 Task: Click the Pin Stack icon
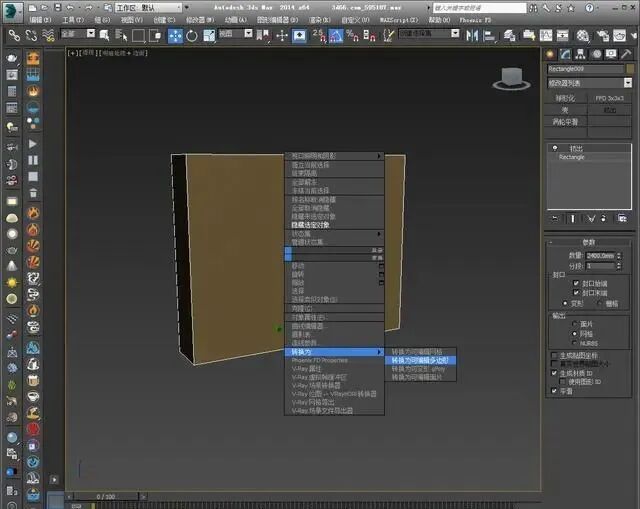(555, 219)
